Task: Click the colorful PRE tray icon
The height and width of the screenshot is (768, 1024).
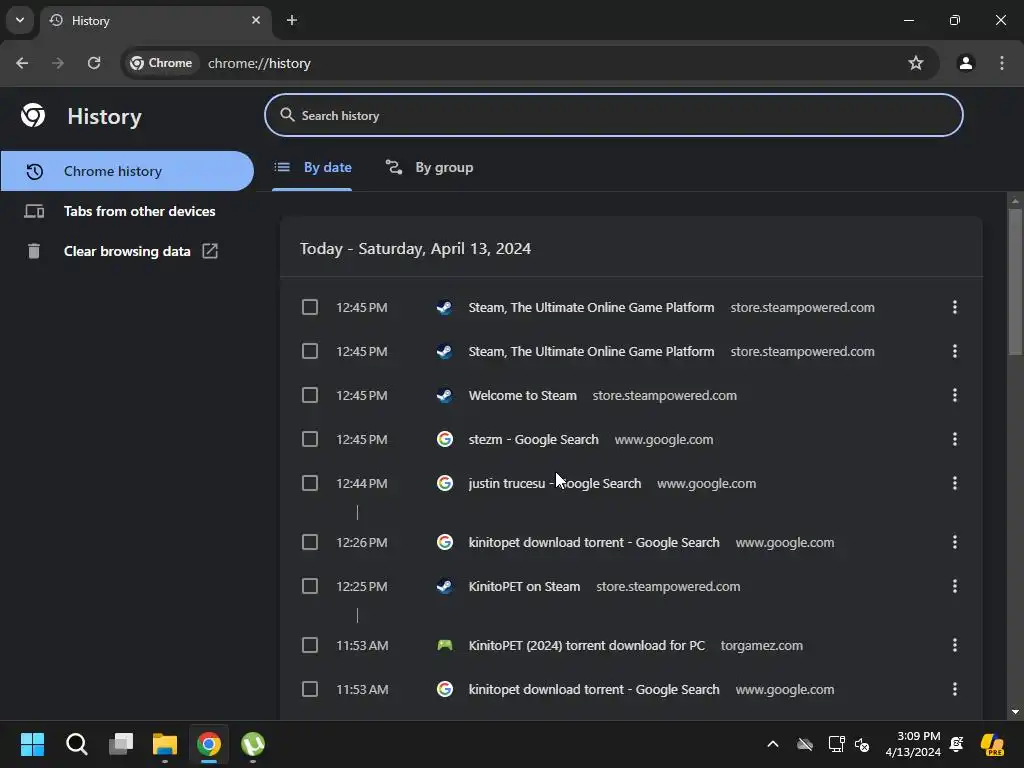Action: (x=993, y=744)
